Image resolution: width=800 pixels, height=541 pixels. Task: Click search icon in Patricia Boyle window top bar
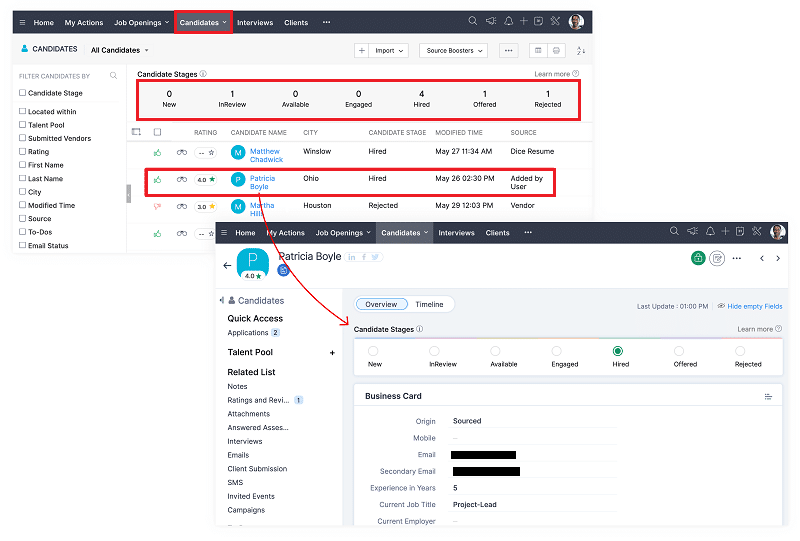click(x=674, y=231)
